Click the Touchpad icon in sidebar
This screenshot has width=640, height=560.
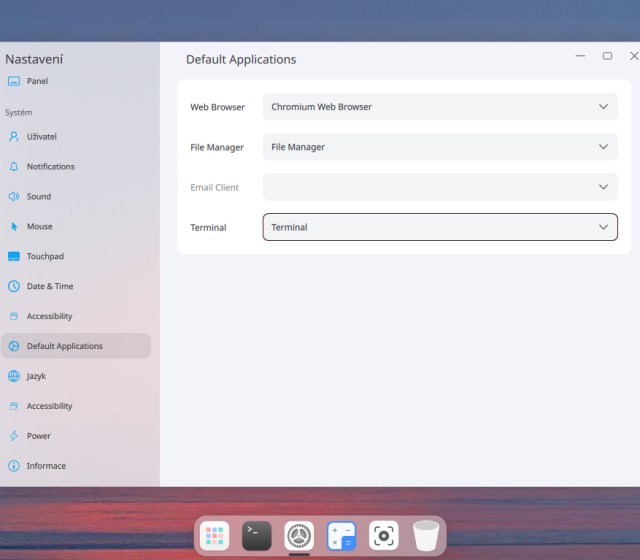[x=14, y=257]
